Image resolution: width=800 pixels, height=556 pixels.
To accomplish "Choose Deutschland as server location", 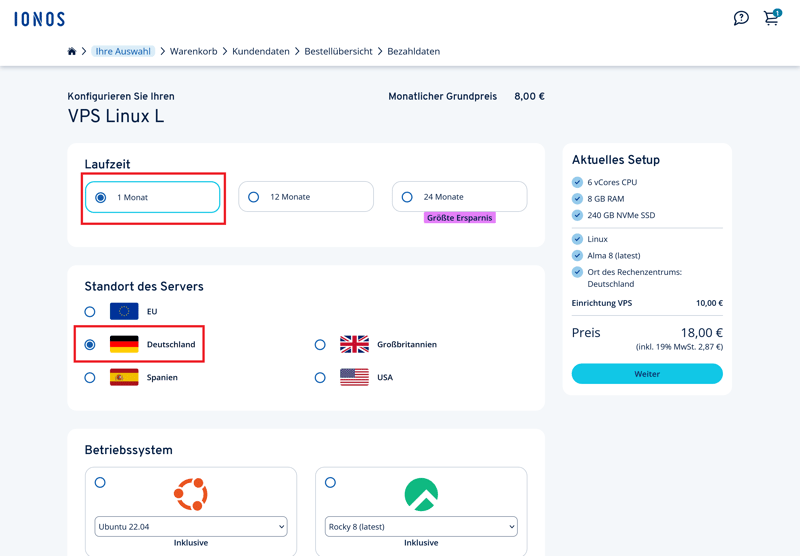I will click(x=90, y=344).
